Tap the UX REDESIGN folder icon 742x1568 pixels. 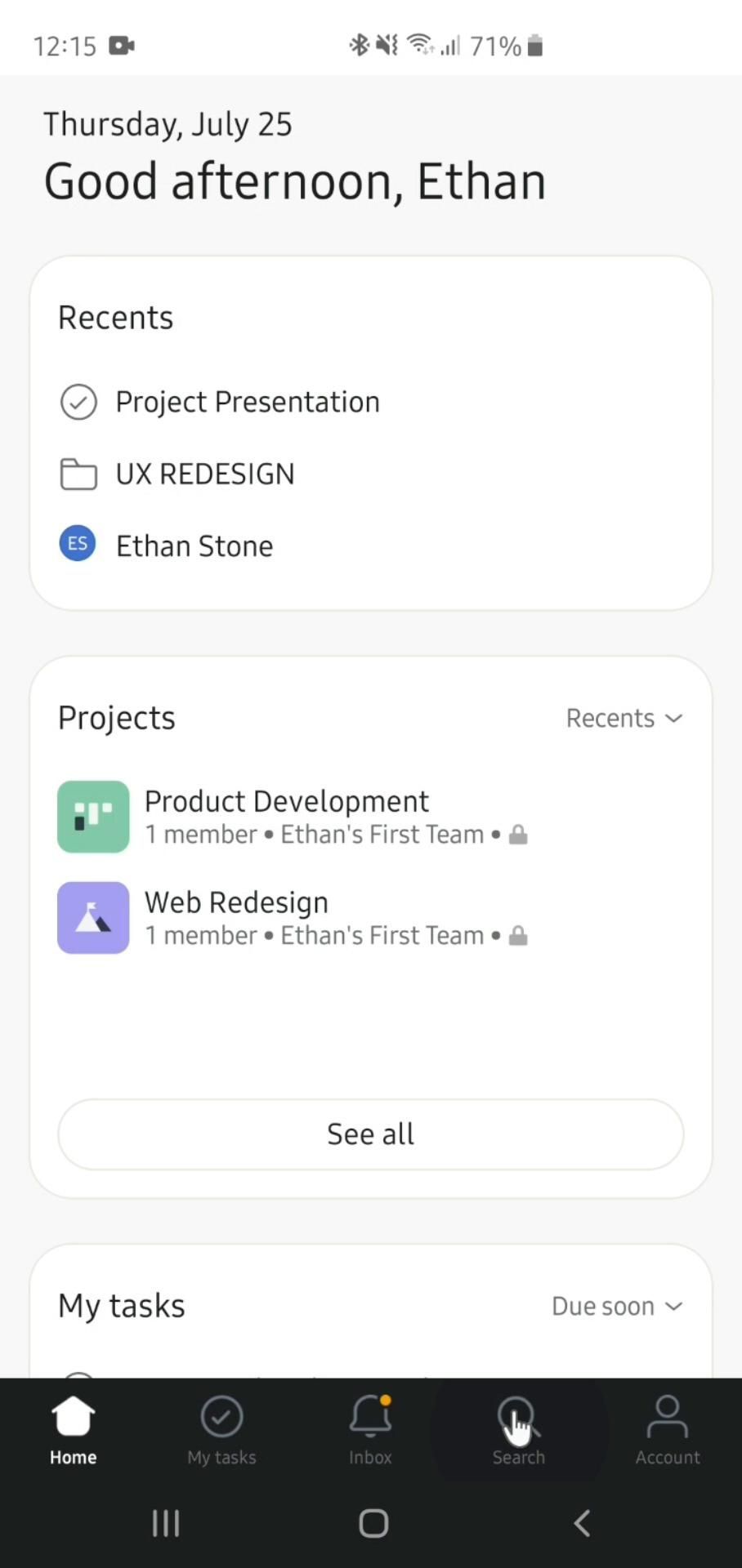click(78, 474)
